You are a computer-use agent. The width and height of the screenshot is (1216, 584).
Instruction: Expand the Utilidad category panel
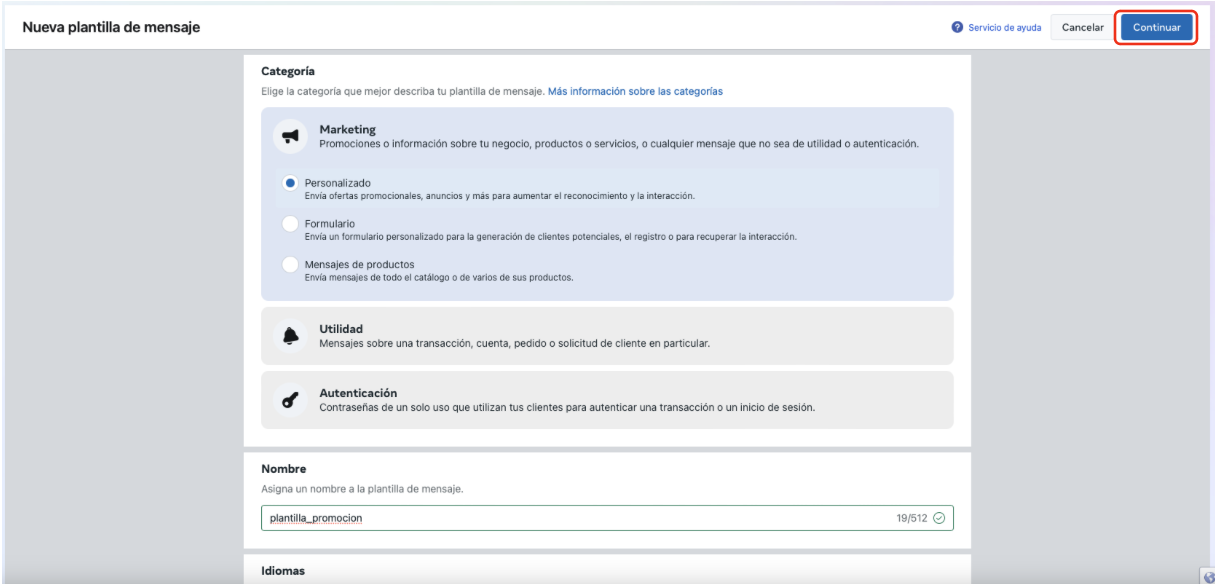(607, 336)
